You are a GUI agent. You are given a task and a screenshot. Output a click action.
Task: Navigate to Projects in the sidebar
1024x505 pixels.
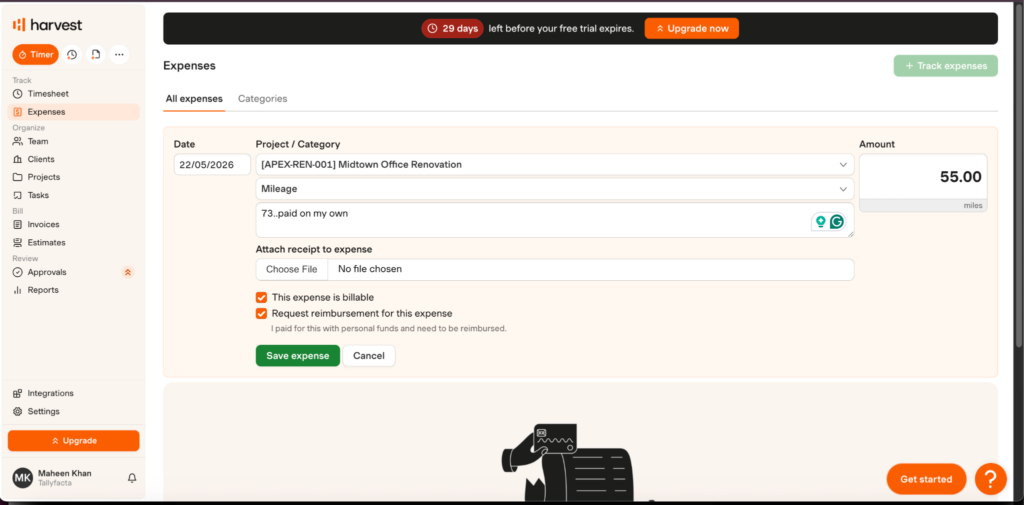pyautogui.click(x=73, y=177)
